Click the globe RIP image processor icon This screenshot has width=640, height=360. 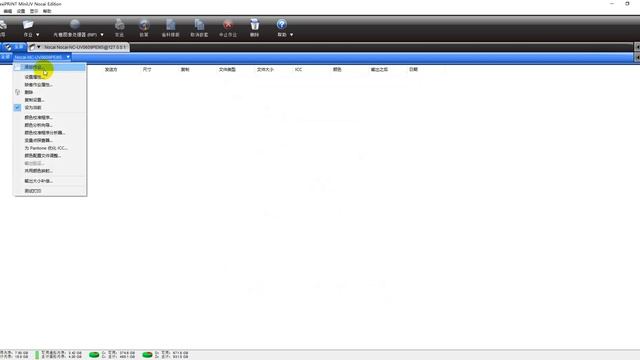(x=75, y=24)
